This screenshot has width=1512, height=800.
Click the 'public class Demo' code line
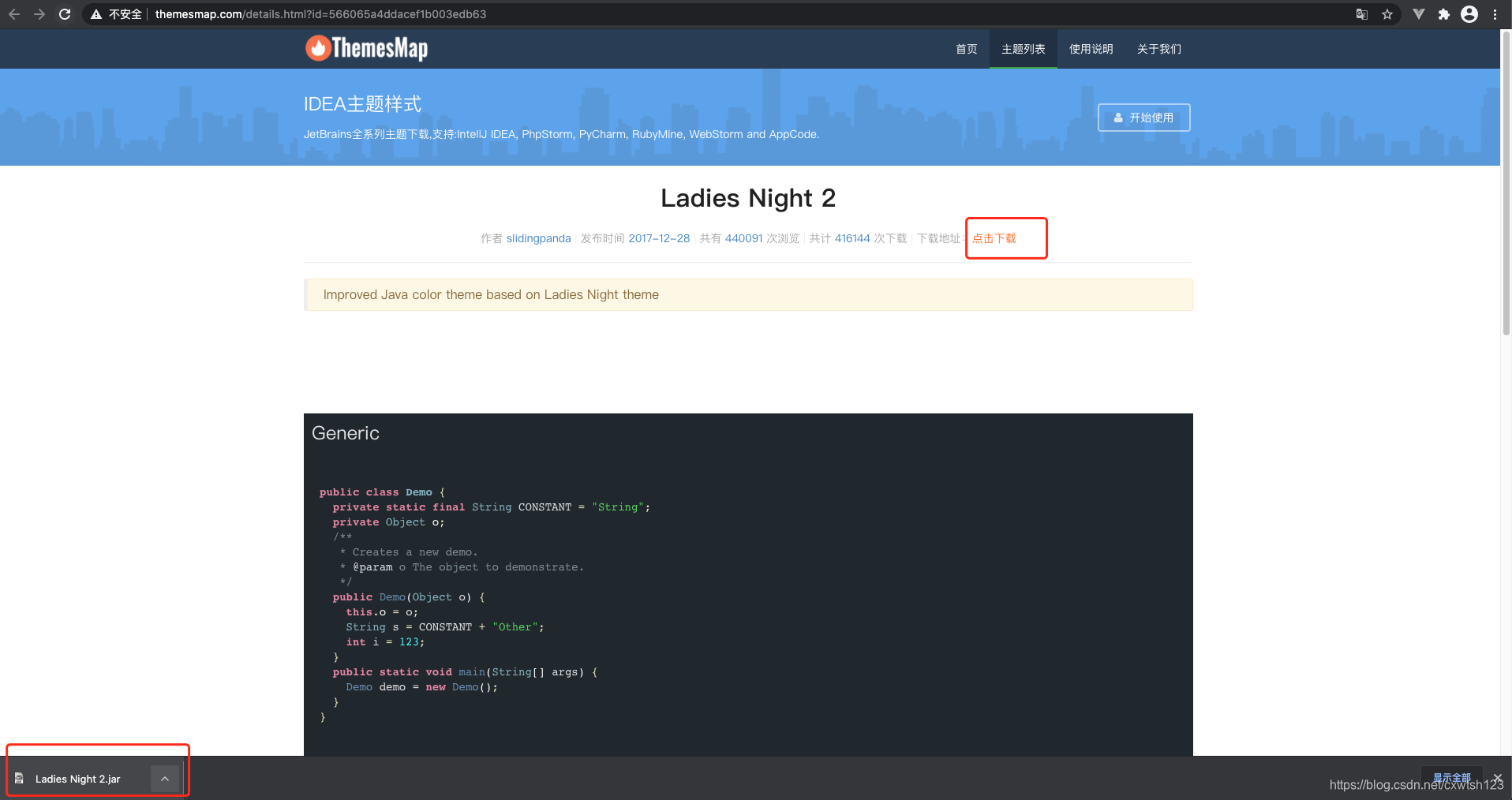point(383,492)
